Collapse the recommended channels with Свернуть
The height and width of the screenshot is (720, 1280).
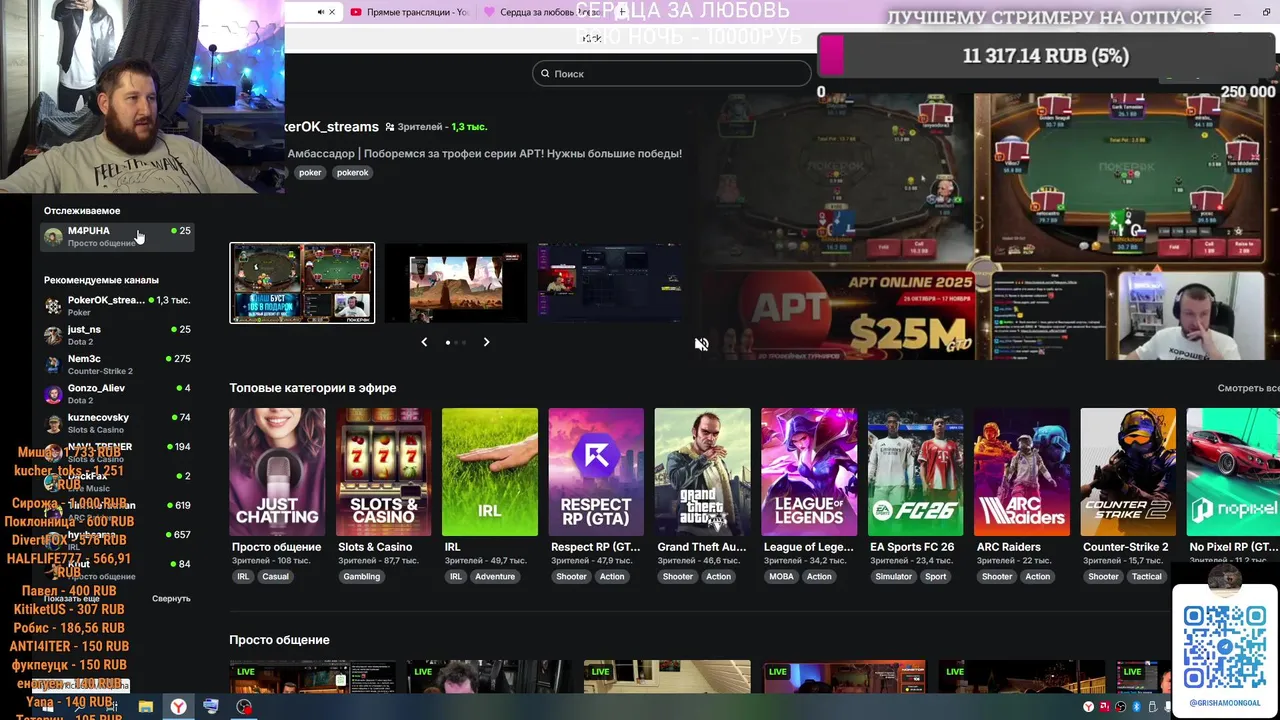(171, 598)
